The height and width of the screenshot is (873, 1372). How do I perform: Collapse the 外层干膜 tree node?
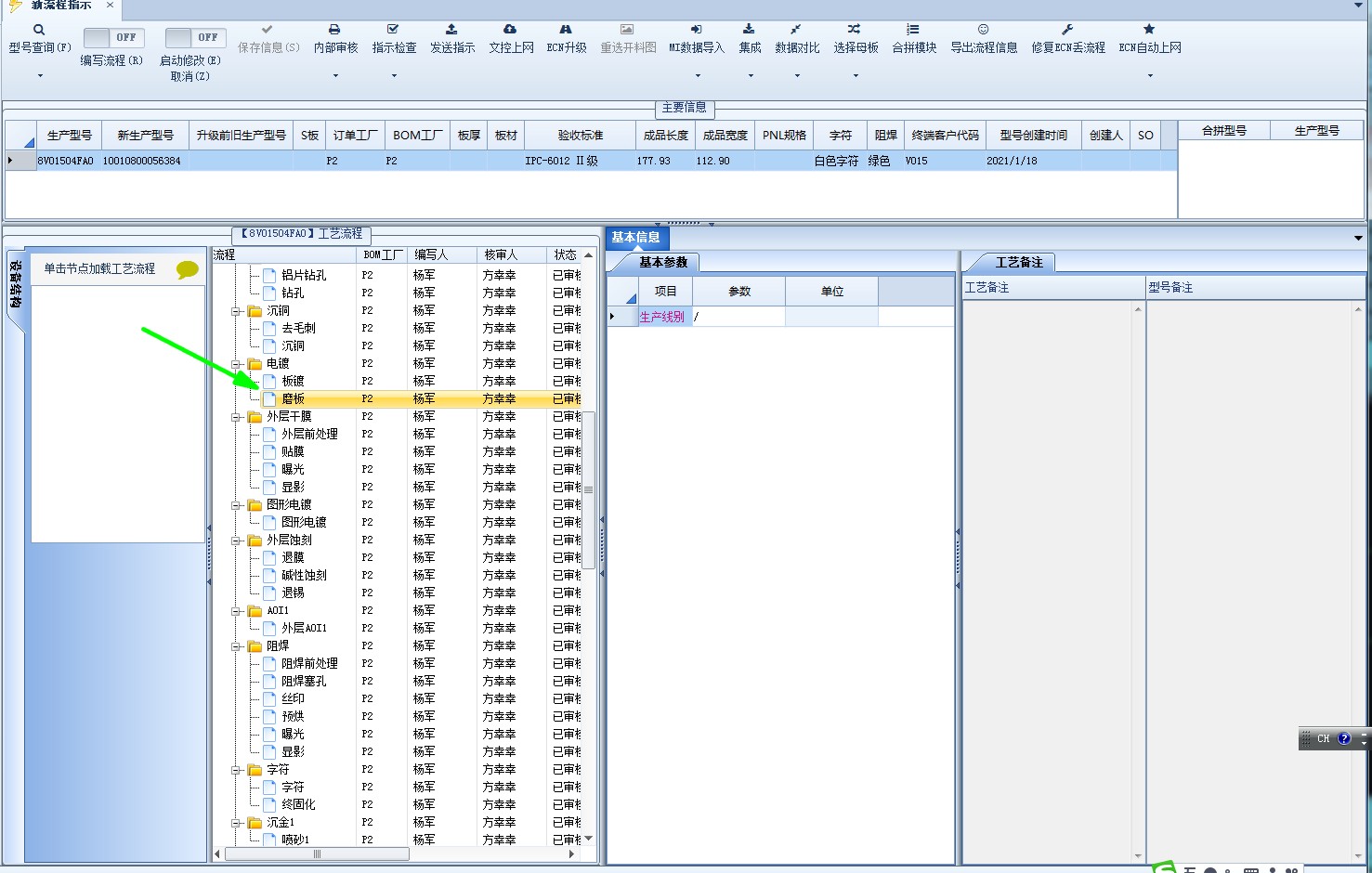click(x=237, y=417)
